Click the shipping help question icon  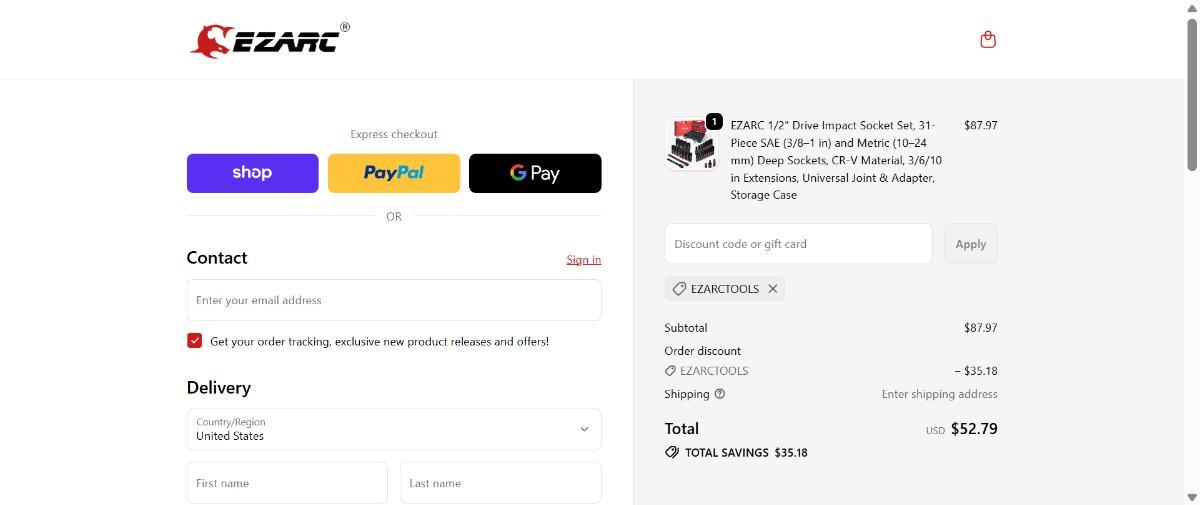click(x=720, y=394)
